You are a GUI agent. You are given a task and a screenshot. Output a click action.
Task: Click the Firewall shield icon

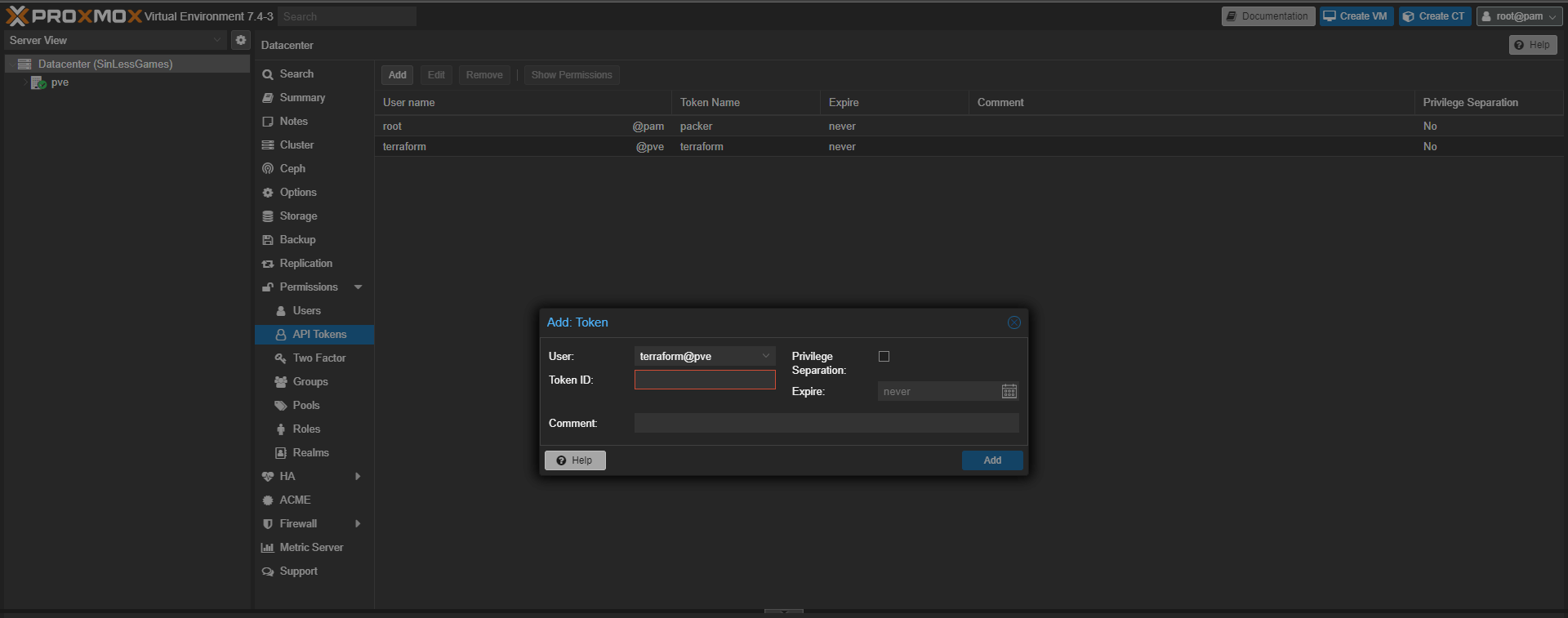[x=268, y=524]
